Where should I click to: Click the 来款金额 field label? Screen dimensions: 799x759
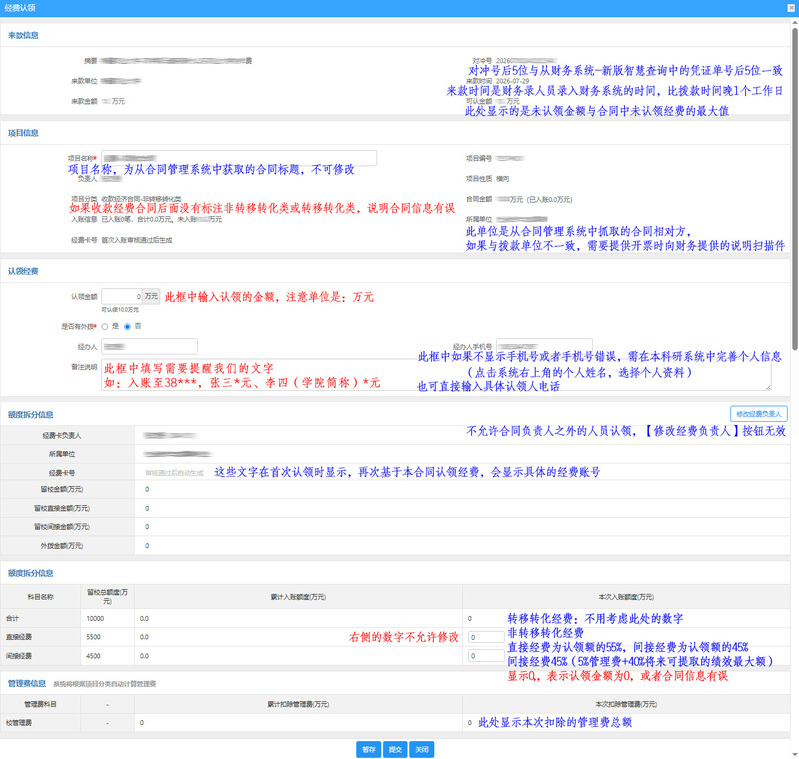pyautogui.click(x=84, y=101)
